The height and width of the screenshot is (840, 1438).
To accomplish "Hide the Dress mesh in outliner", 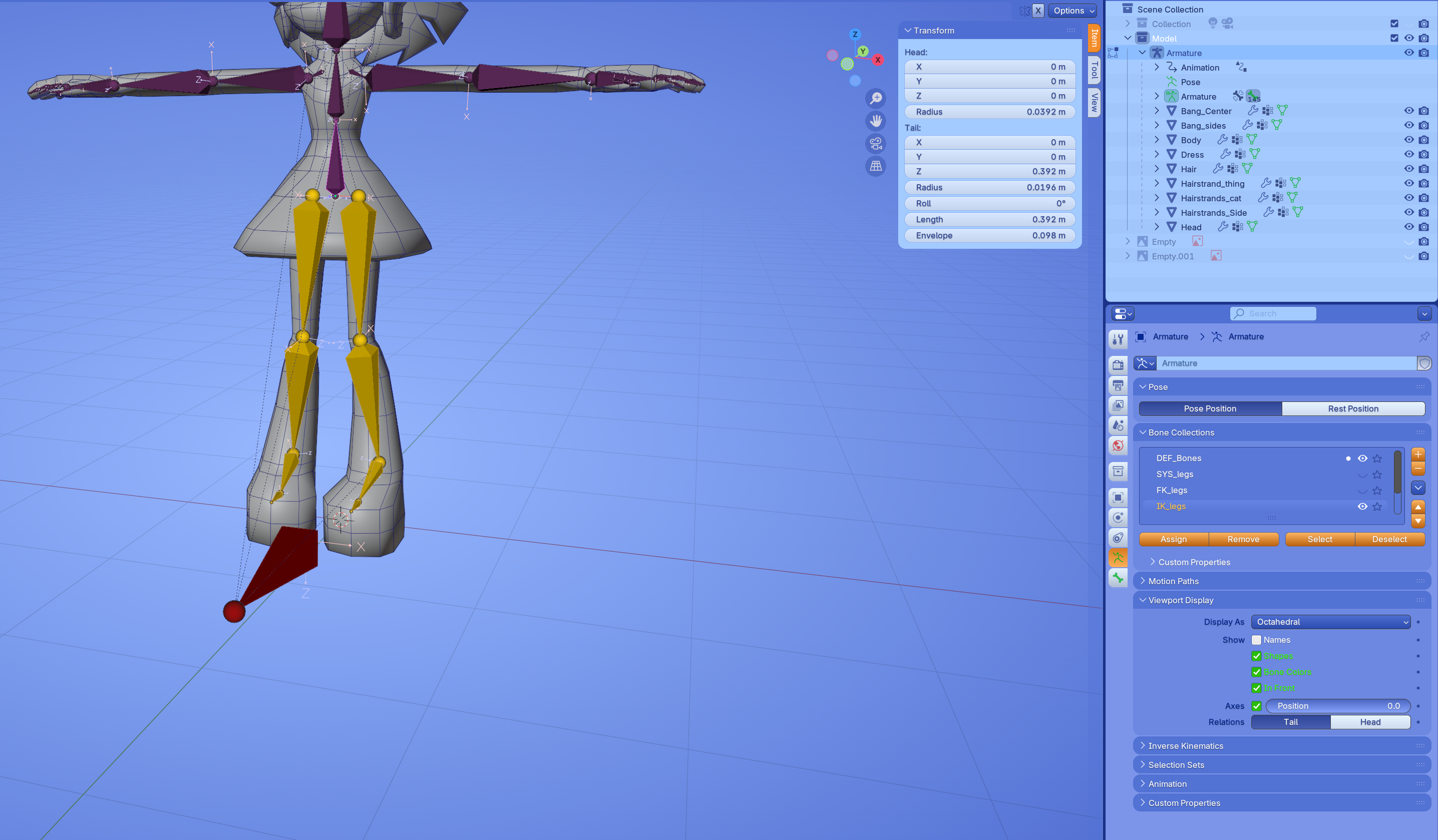I will pos(1408,154).
